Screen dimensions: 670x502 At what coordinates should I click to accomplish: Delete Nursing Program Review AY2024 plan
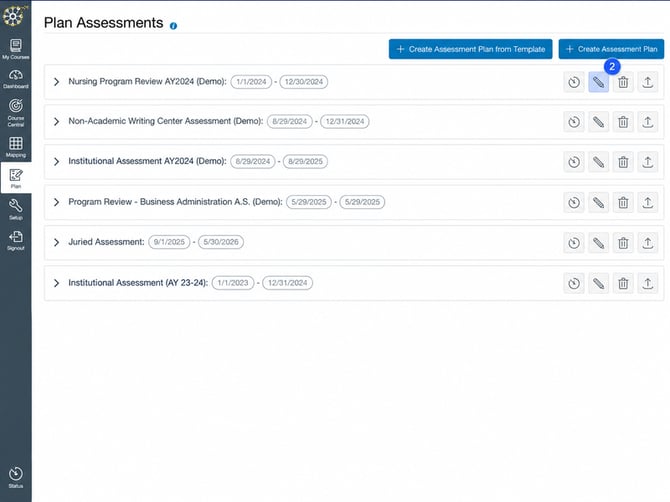(x=623, y=82)
